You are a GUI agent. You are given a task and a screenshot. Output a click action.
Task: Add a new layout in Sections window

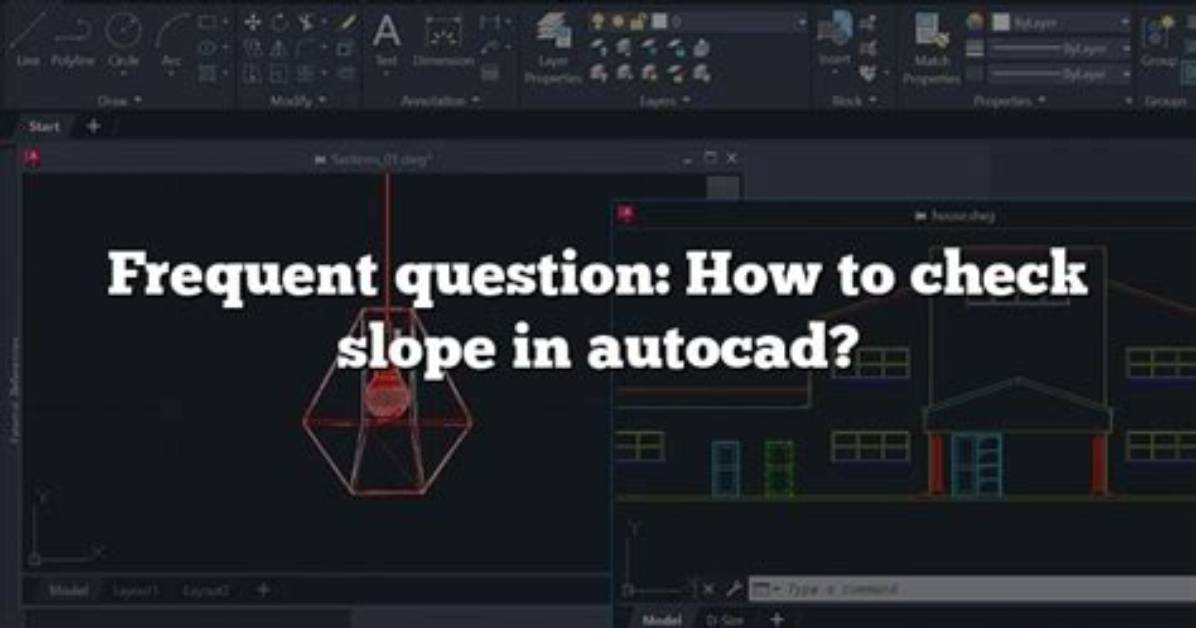point(263,590)
